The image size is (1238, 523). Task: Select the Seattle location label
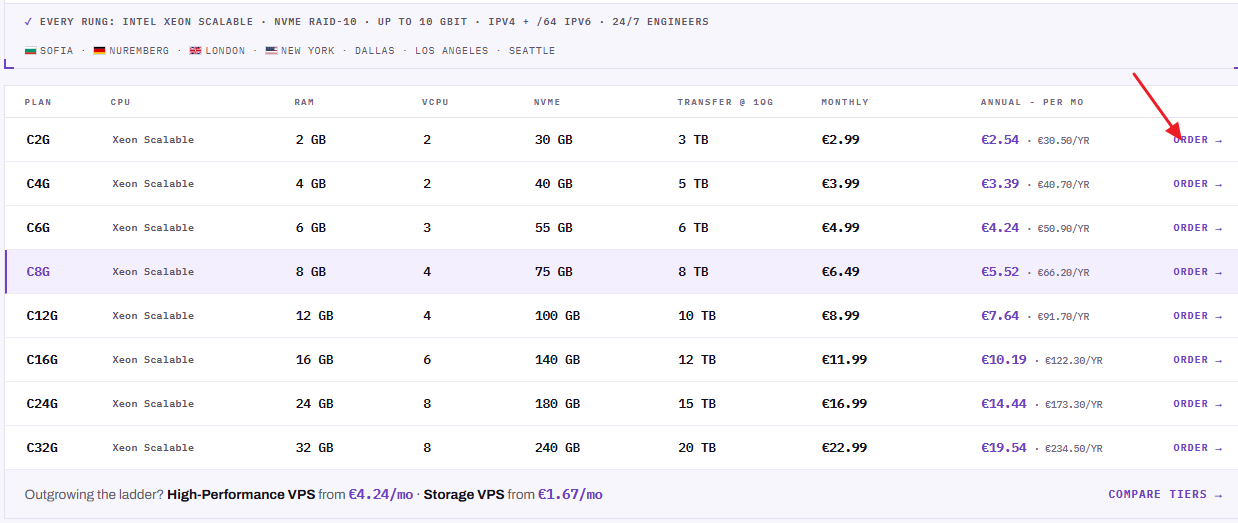(x=532, y=51)
